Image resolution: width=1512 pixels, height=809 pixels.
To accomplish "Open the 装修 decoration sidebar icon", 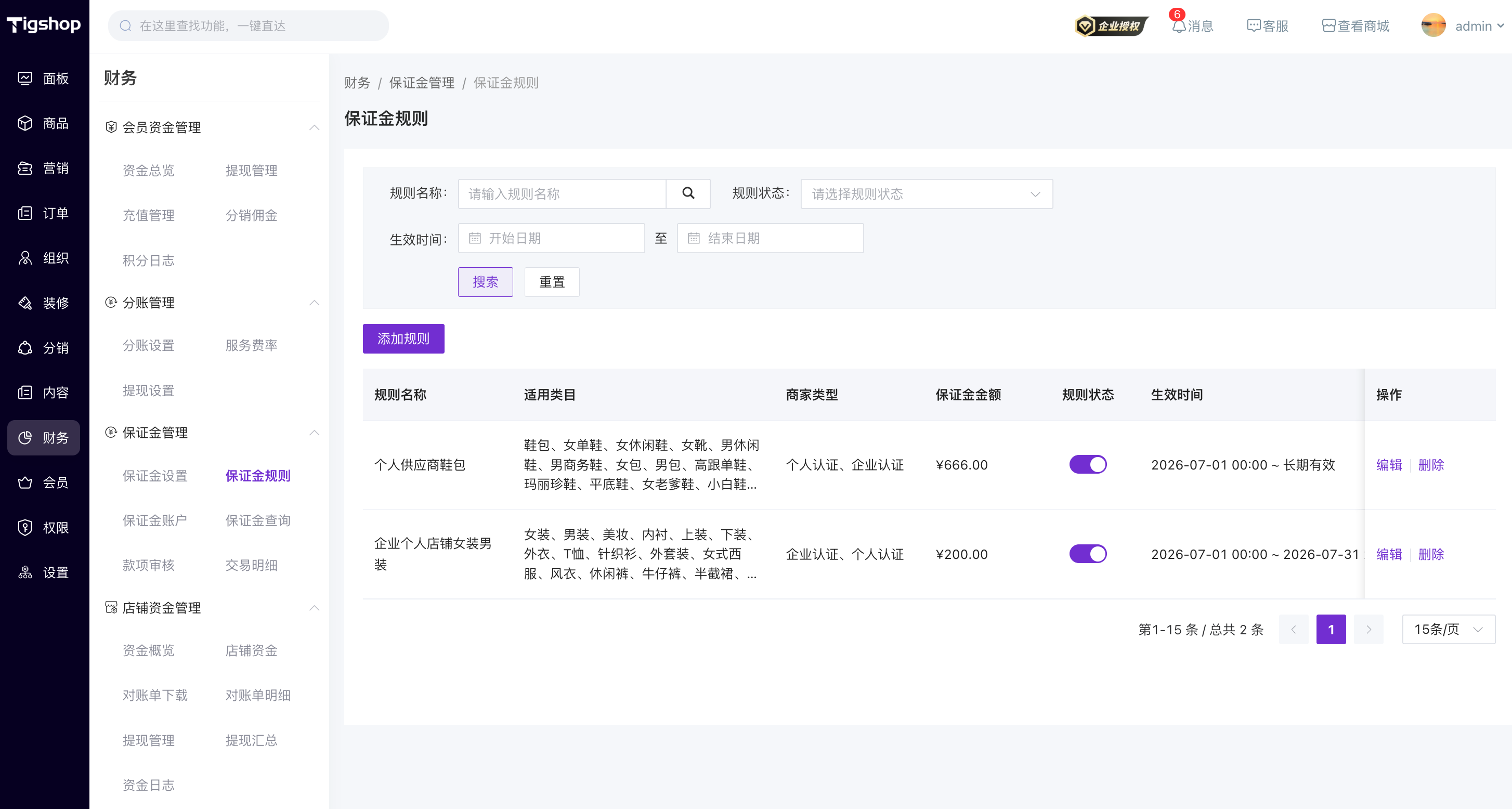I will tap(24, 303).
